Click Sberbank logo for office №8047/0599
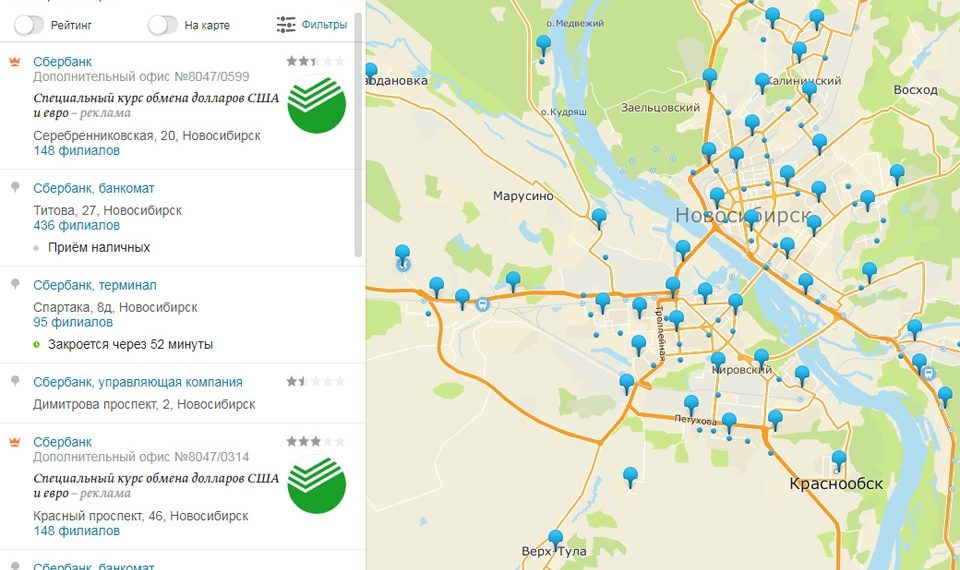Image resolution: width=960 pixels, height=570 pixels. tap(316, 104)
